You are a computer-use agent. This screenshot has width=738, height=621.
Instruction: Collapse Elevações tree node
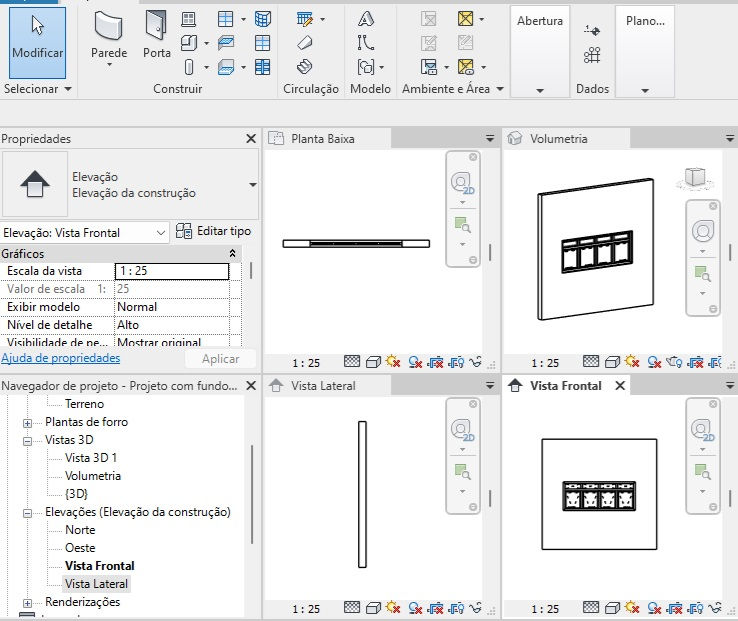pos(27,513)
